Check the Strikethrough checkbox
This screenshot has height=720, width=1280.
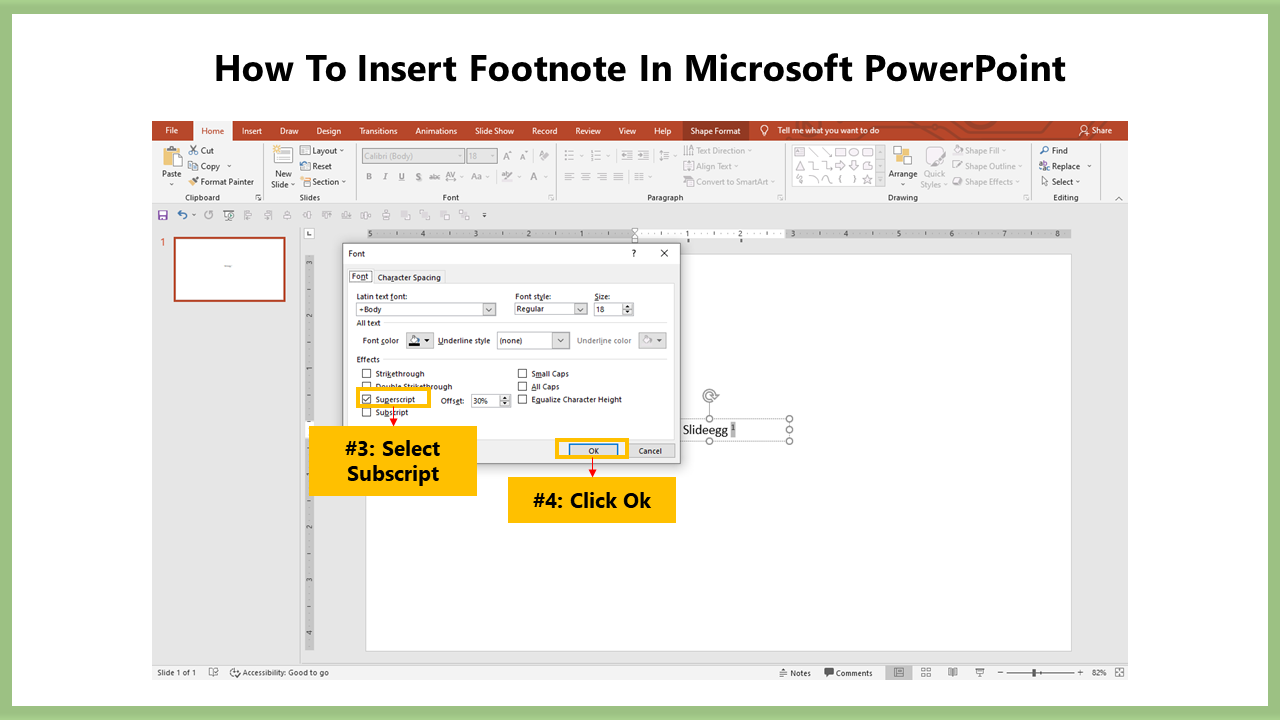pyautogui.click(x=367, y=374)
